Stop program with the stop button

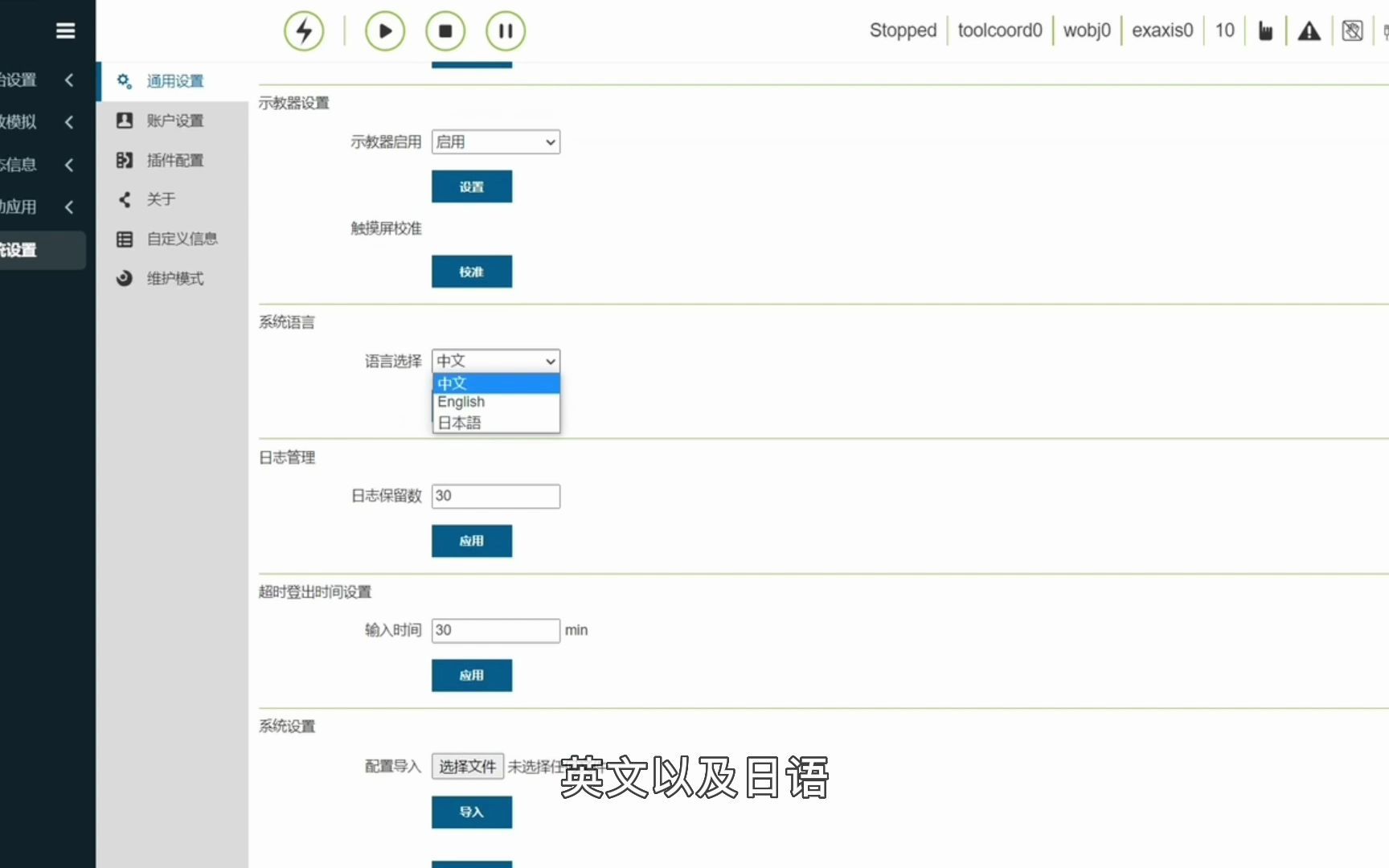pyautogui.click(x=445, y=31)
